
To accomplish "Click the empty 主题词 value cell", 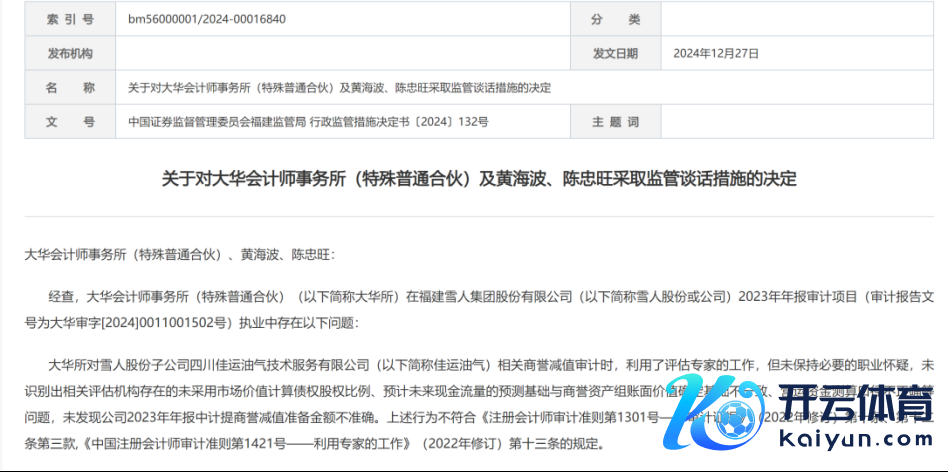I will (x=800, y=122).
